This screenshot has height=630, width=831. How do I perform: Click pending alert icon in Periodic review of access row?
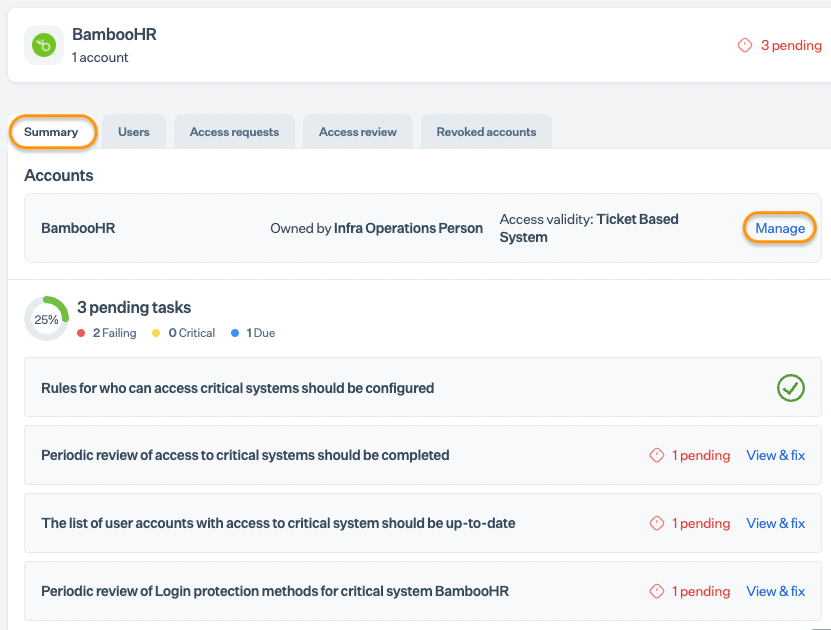657,455
